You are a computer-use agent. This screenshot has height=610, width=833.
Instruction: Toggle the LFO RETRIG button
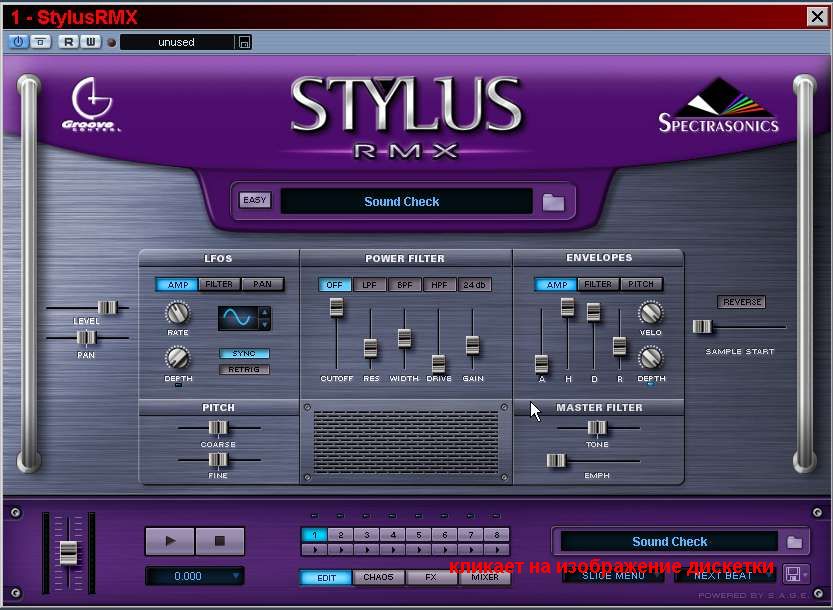click(244, 369)
